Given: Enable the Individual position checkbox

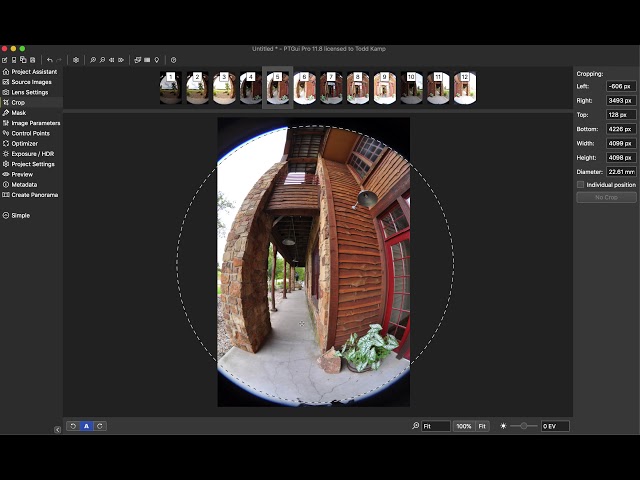Looking at the screenshot, I should [580, 185].
